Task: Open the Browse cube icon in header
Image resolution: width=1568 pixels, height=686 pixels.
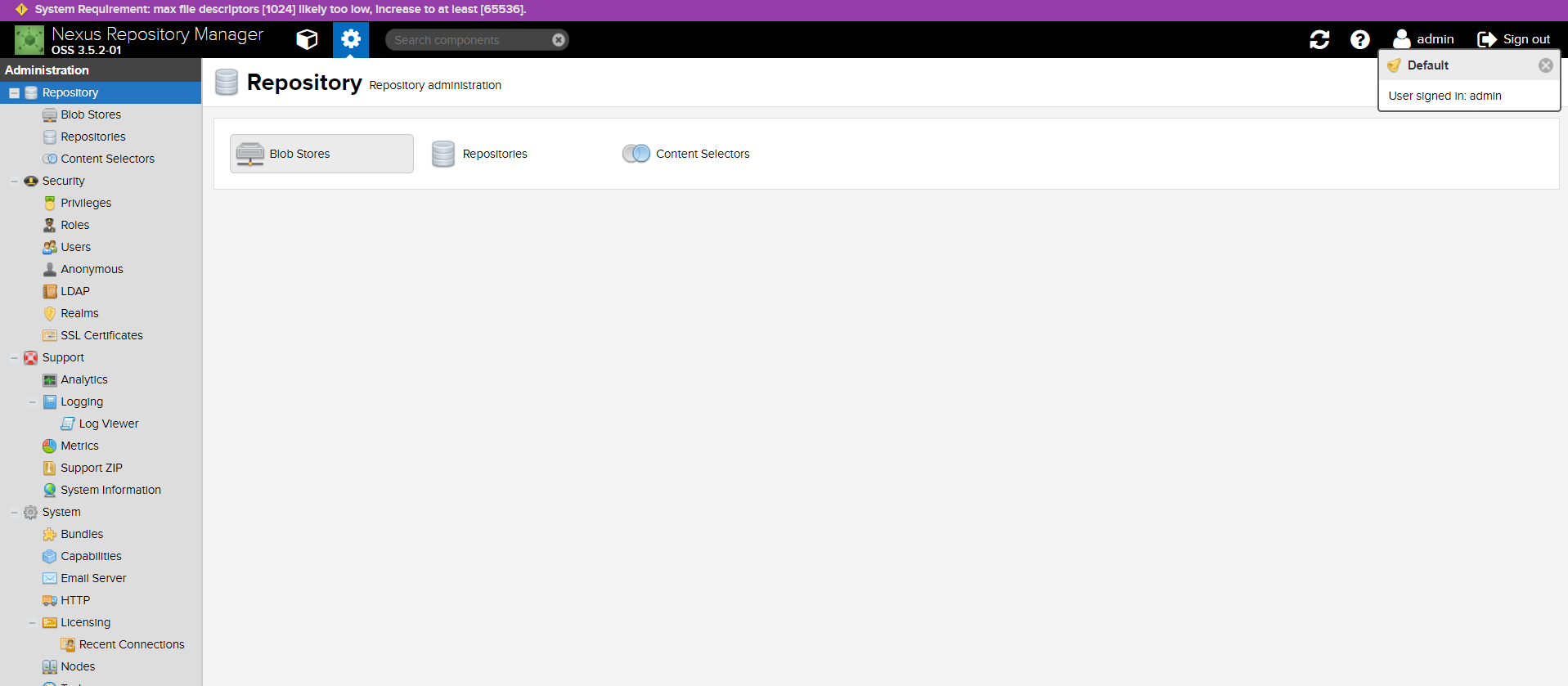Action: pyautogui.click(x=307, y=39)
